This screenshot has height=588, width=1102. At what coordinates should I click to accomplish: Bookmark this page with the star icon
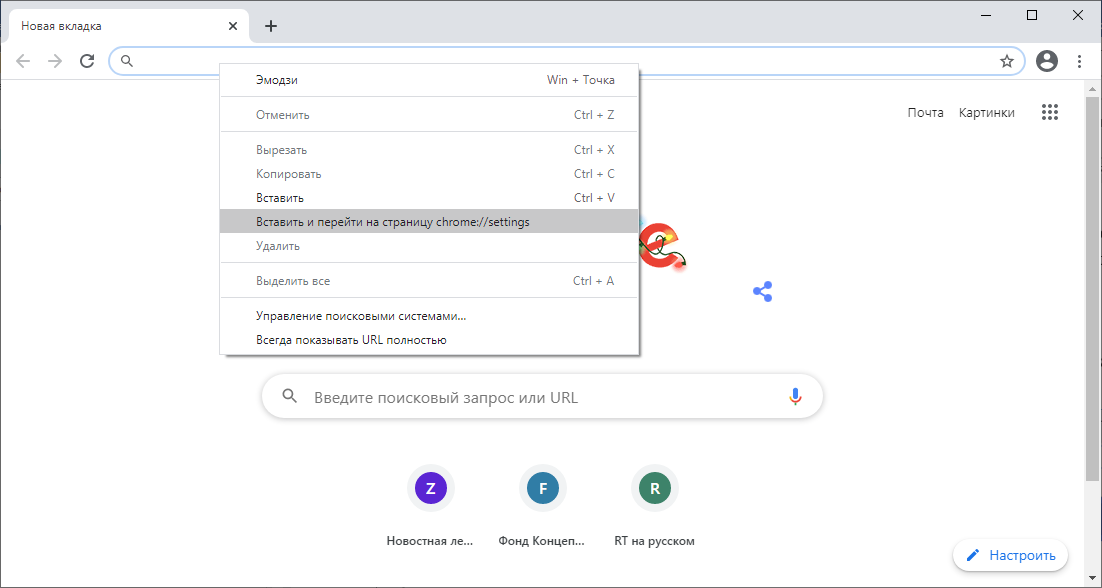coord(1007,61)
